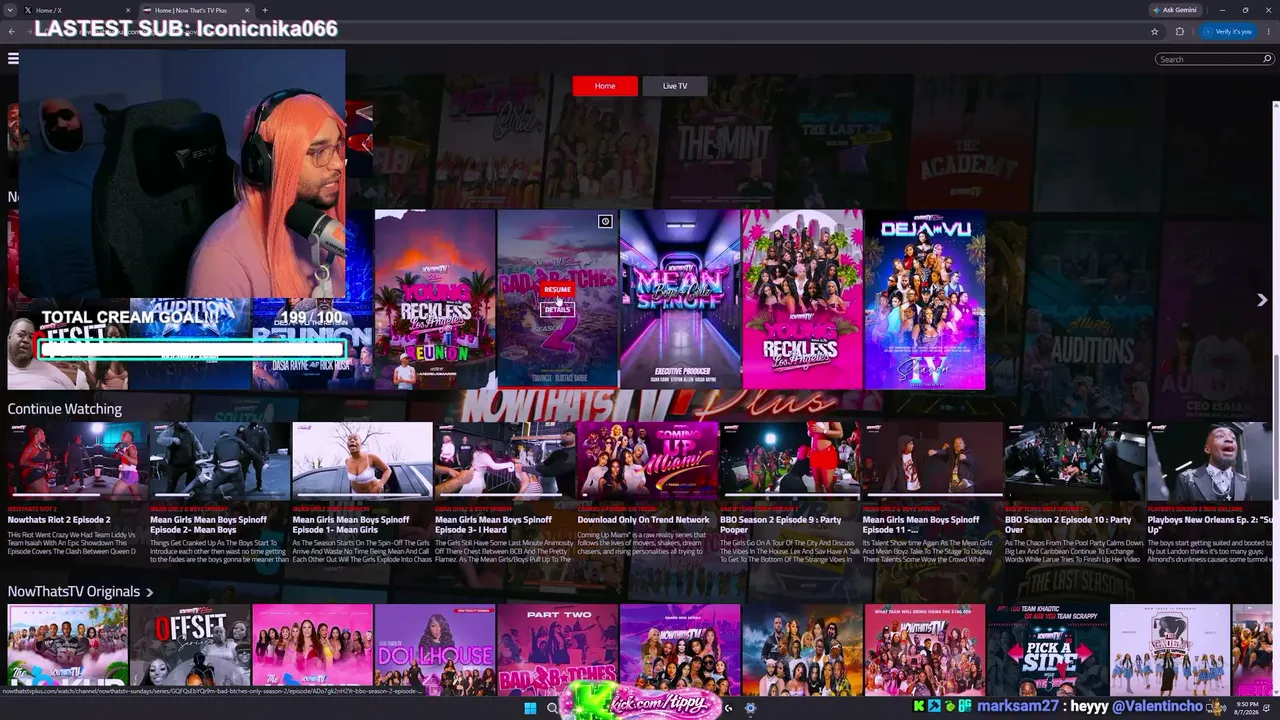
Task: Open the hamburger menu icon
Action: click(13, 58)
